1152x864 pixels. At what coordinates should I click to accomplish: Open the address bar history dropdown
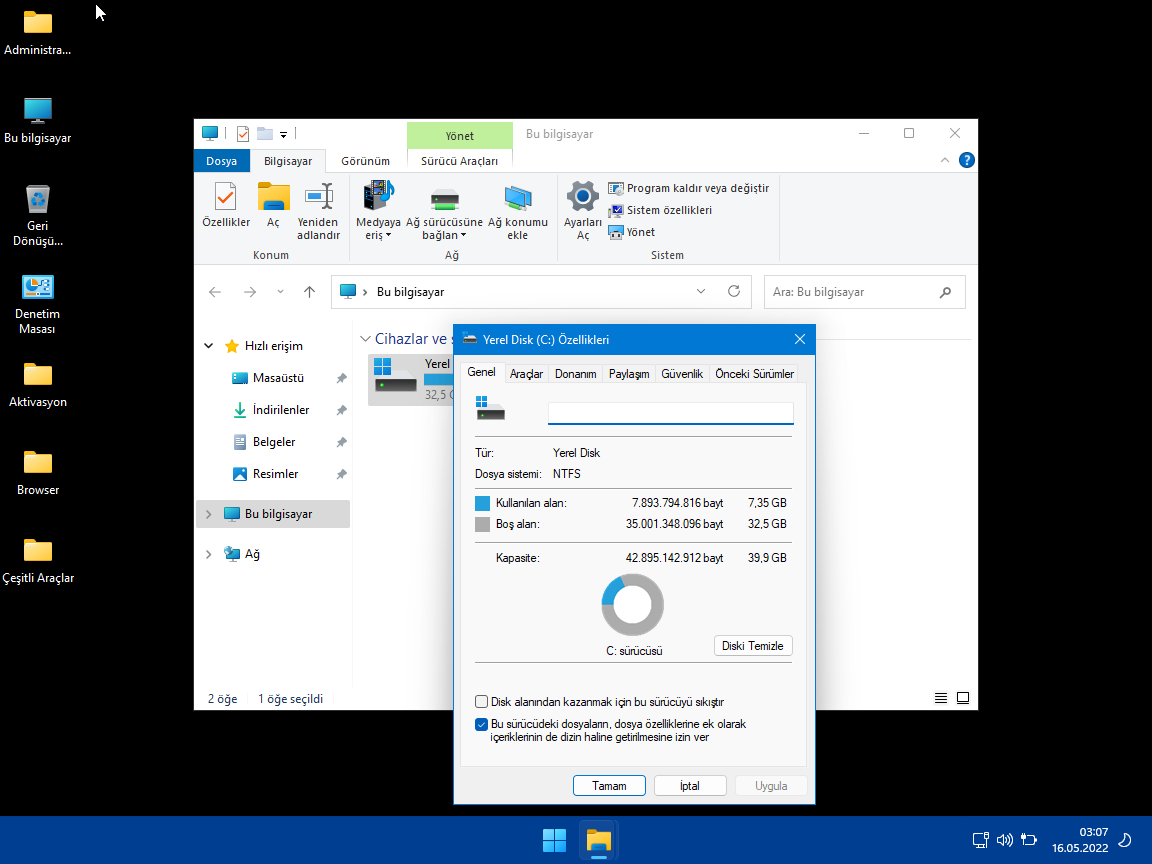click(x=701, y=292)
